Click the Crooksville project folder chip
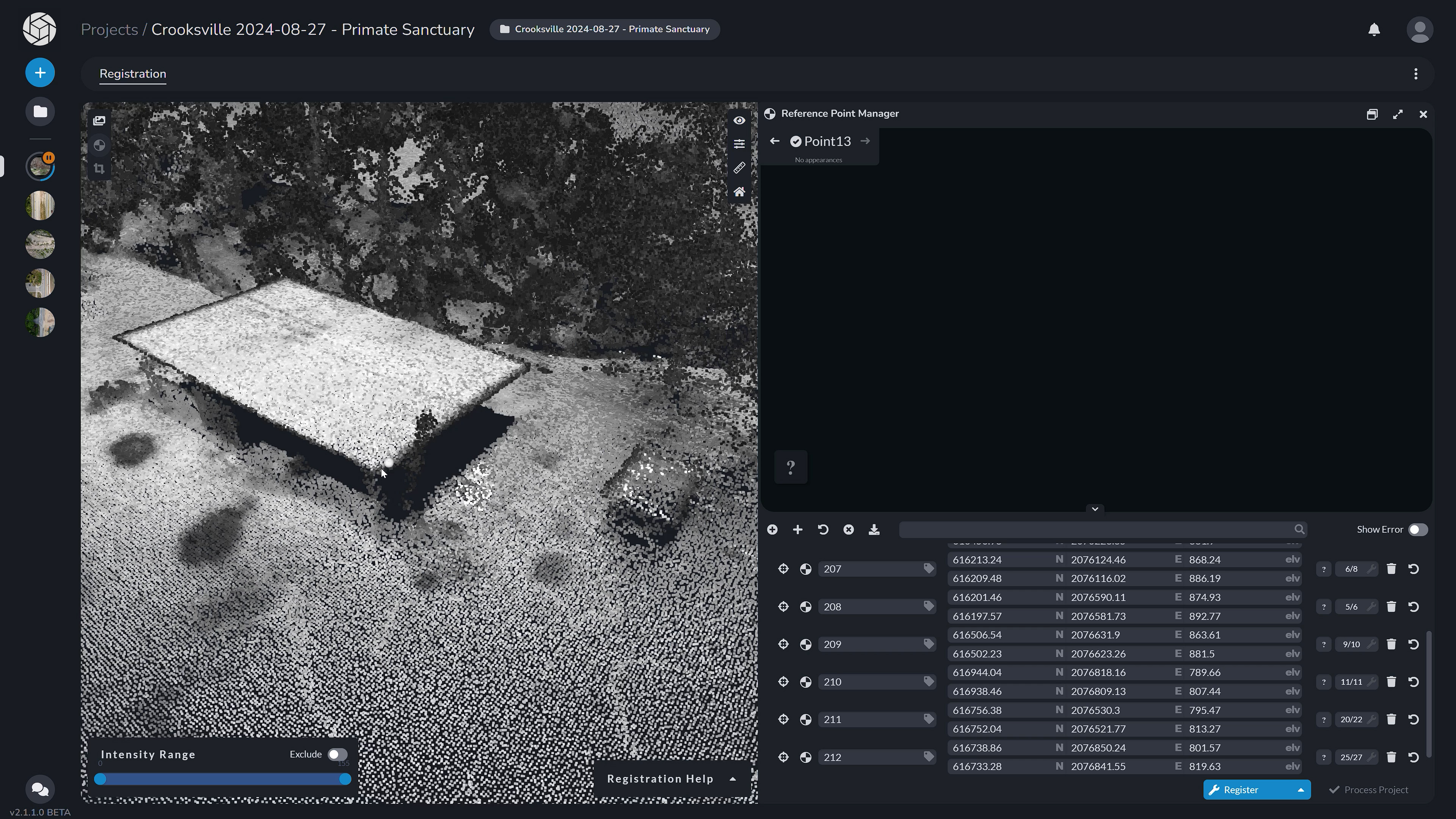This screenshot has width=1456, height=819. coord(605,30)
